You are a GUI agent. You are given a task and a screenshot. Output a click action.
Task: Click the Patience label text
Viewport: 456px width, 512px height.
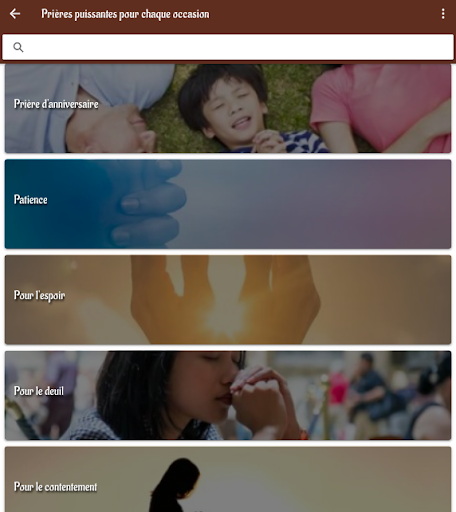click(x=31, y=200)
